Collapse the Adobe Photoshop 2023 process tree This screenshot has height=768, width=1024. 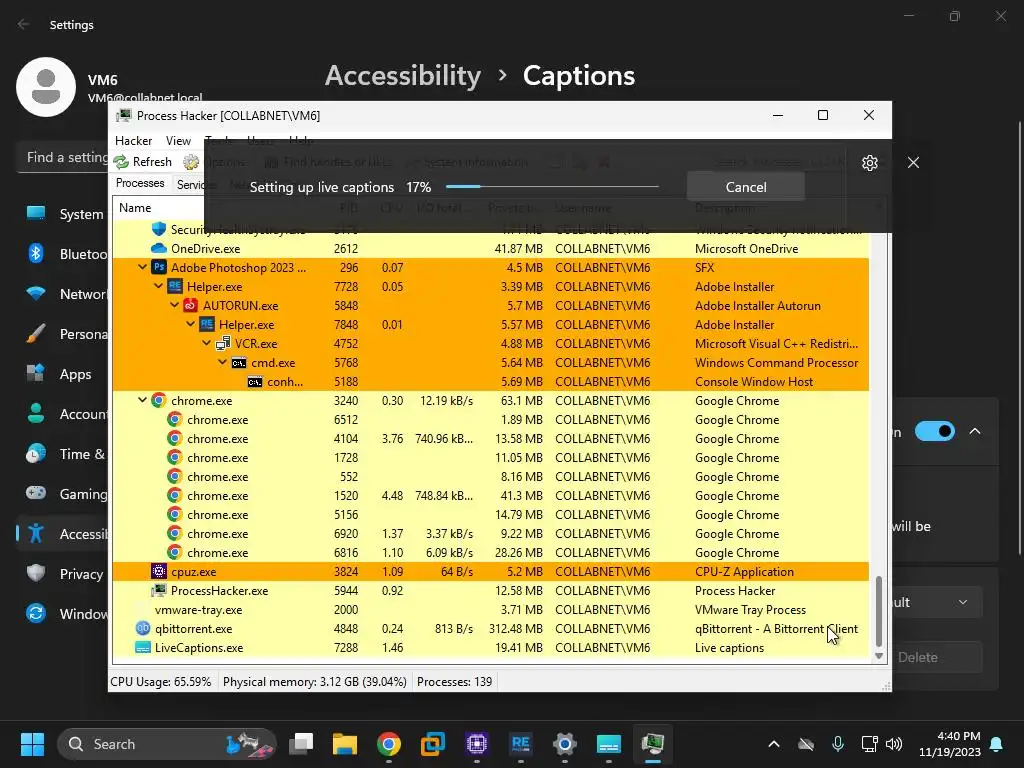(x=142, y=267)
